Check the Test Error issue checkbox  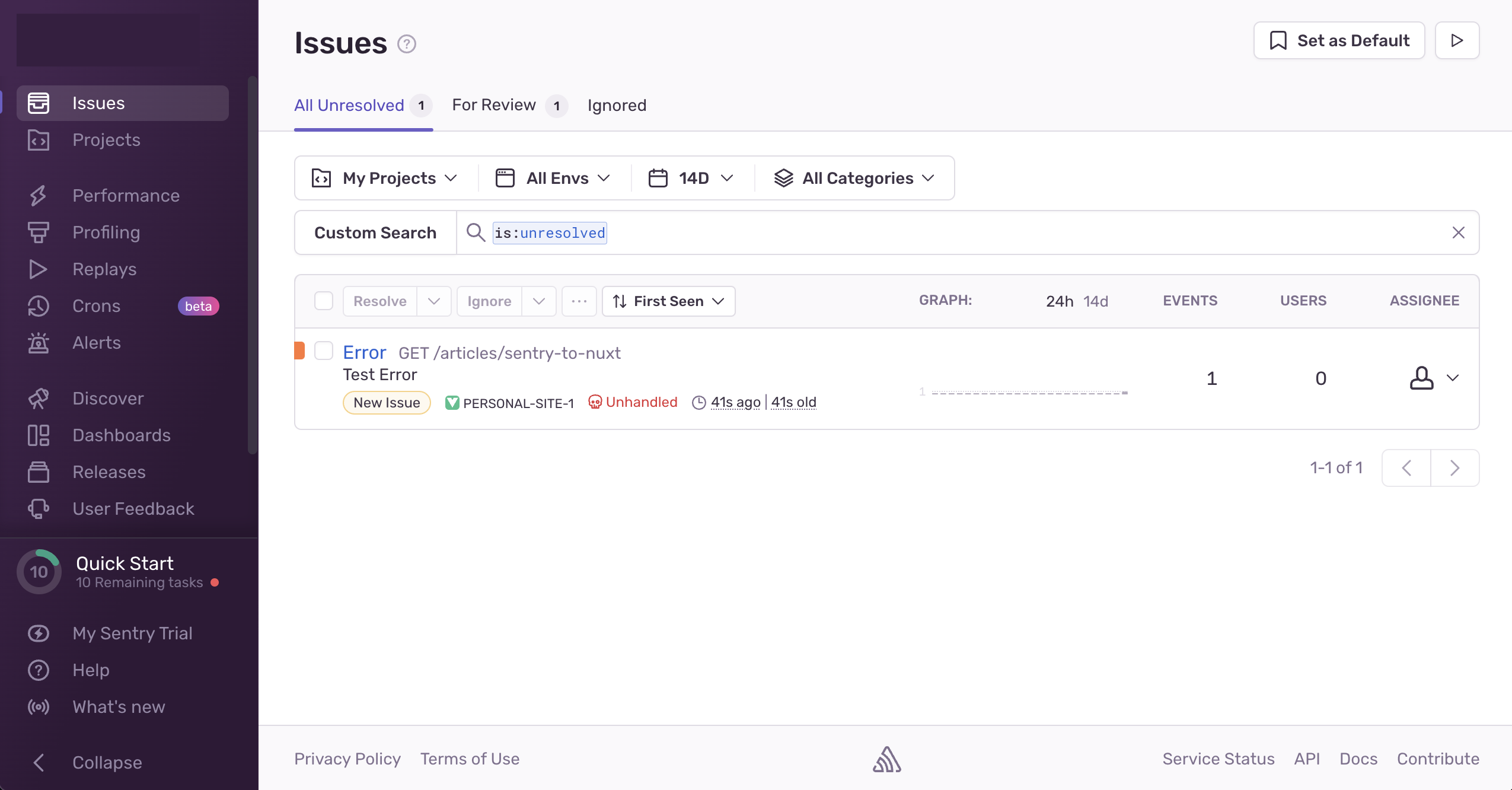[x=324, y=351]
